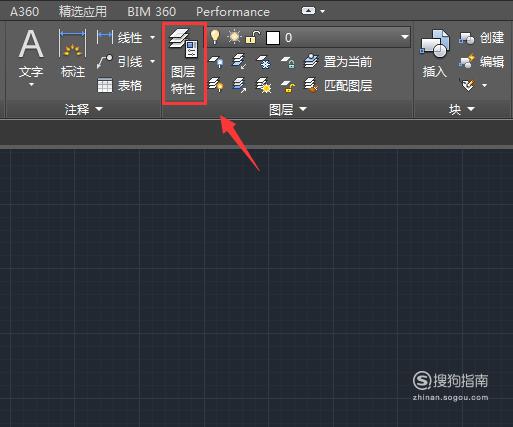
Task: Expand the Annotation (注释) panel
Action: coord(84,109)
